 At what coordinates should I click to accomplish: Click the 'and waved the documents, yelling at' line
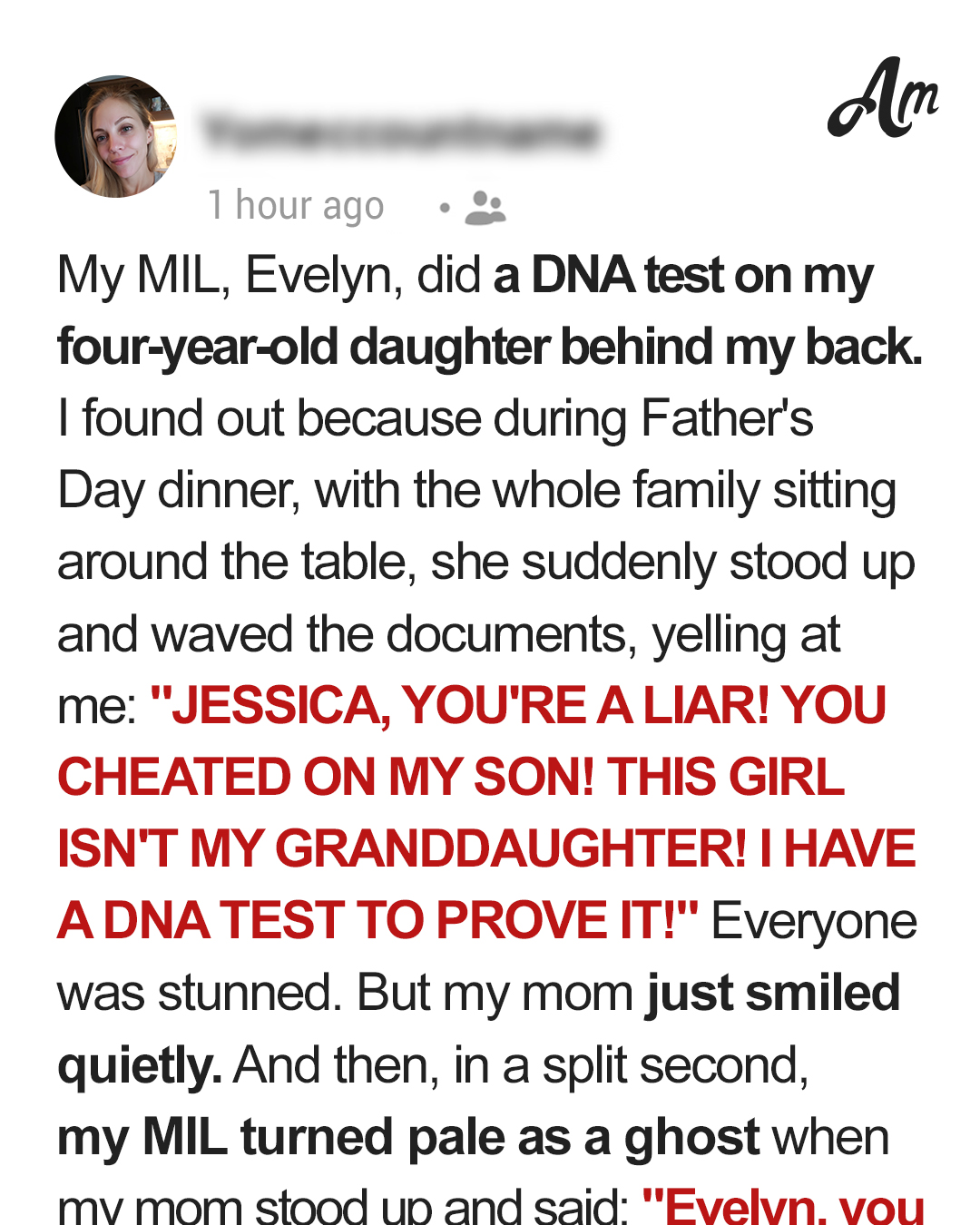pyautogui.click(x=448, y=634)
